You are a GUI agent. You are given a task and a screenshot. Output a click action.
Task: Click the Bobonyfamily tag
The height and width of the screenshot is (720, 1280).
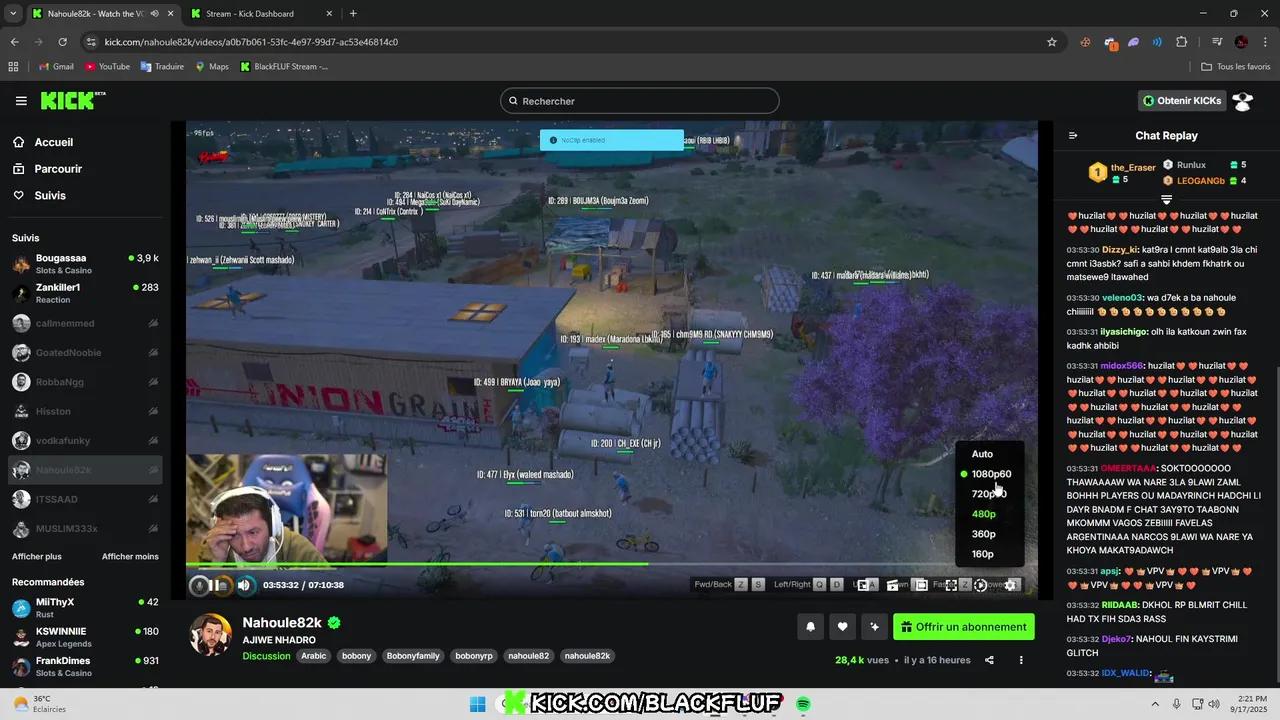click(413, 656)
